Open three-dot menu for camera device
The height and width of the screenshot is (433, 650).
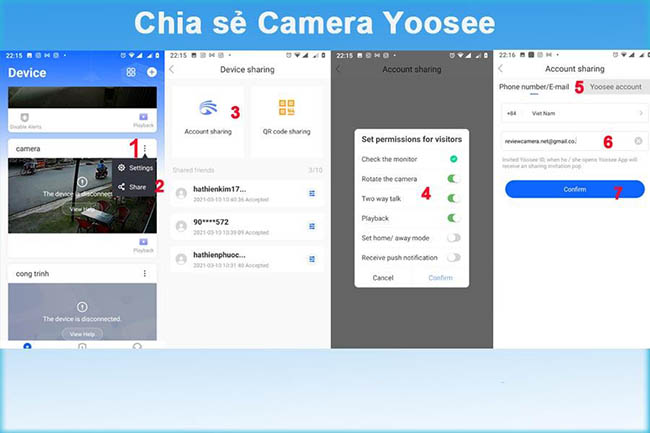coord(145,148)
